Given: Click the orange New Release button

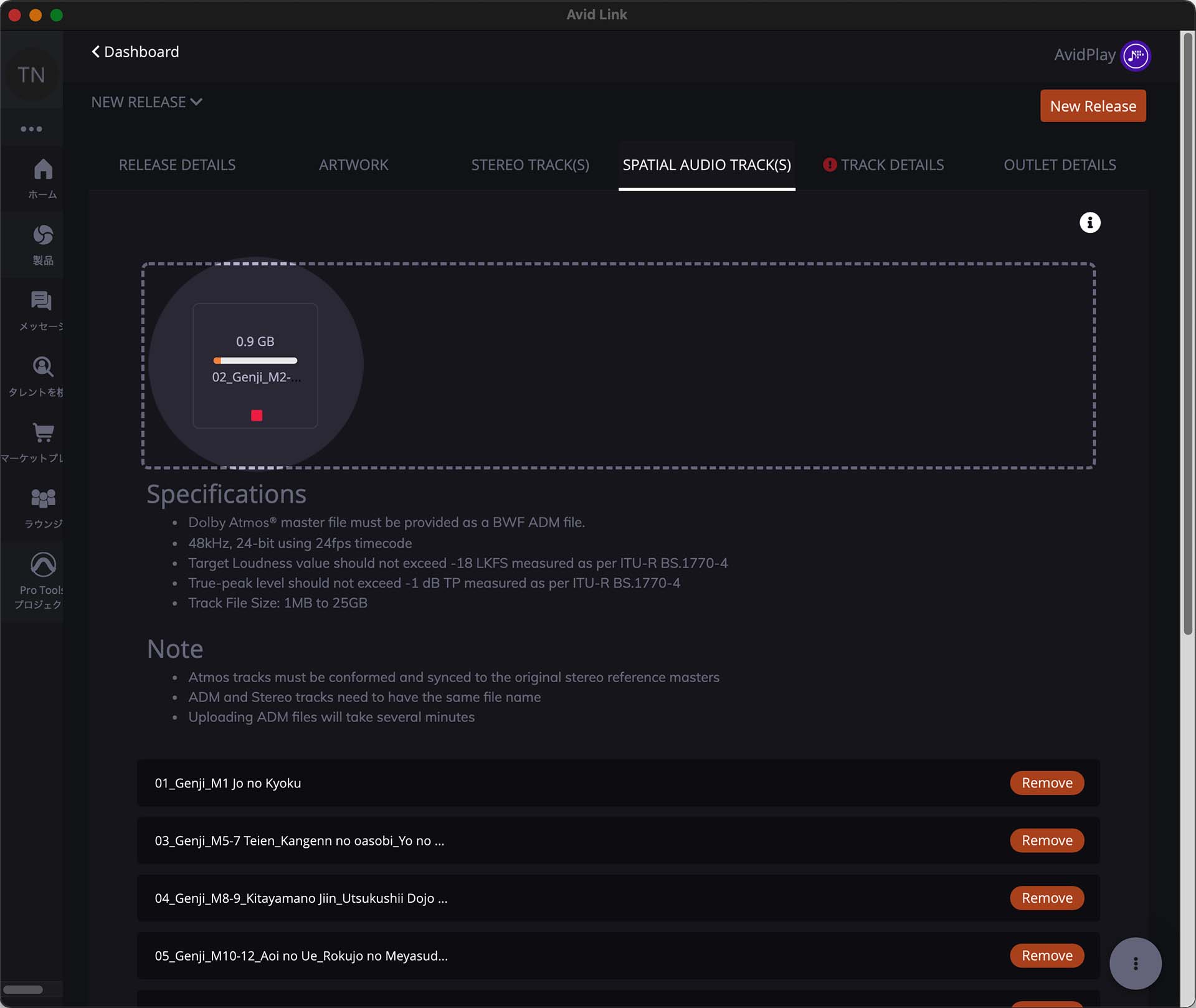Looking at the screenshot, I should click(x=1093, y=106).
